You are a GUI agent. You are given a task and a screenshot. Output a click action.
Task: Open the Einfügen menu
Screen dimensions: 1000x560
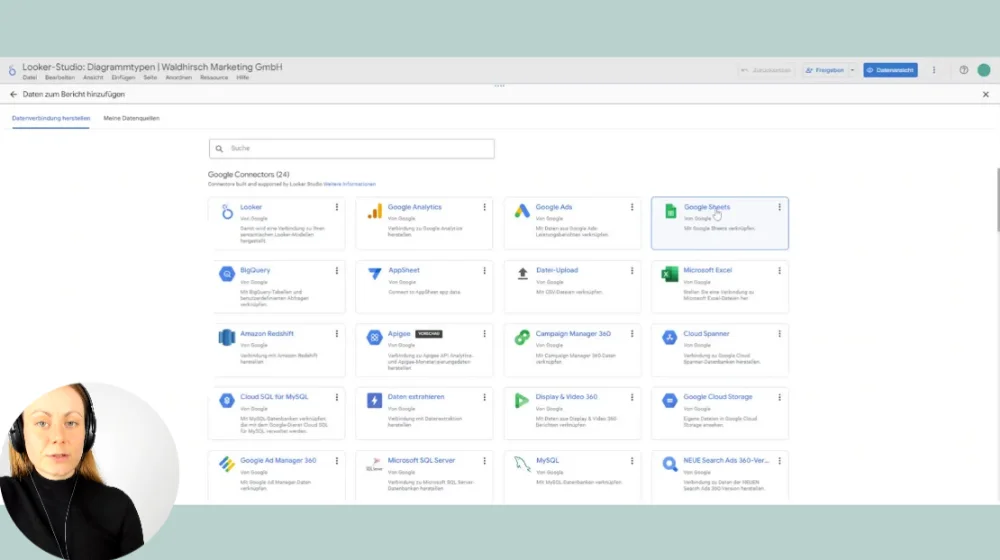click(123, 77)
